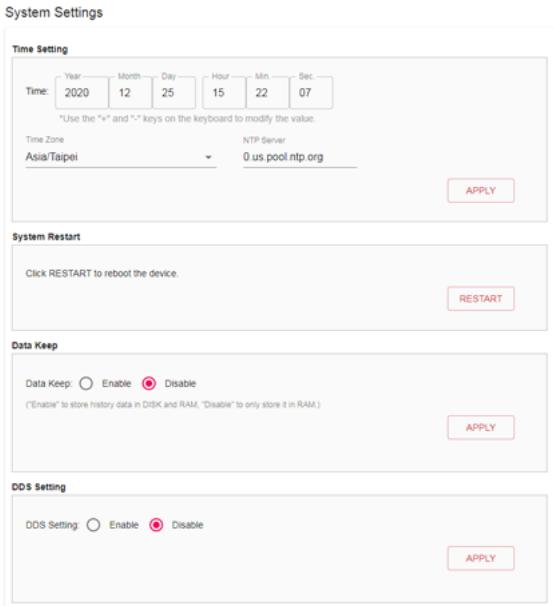The image size is (553, 606).
Task: Click the Min field showing 22
Action: point(267,93)
